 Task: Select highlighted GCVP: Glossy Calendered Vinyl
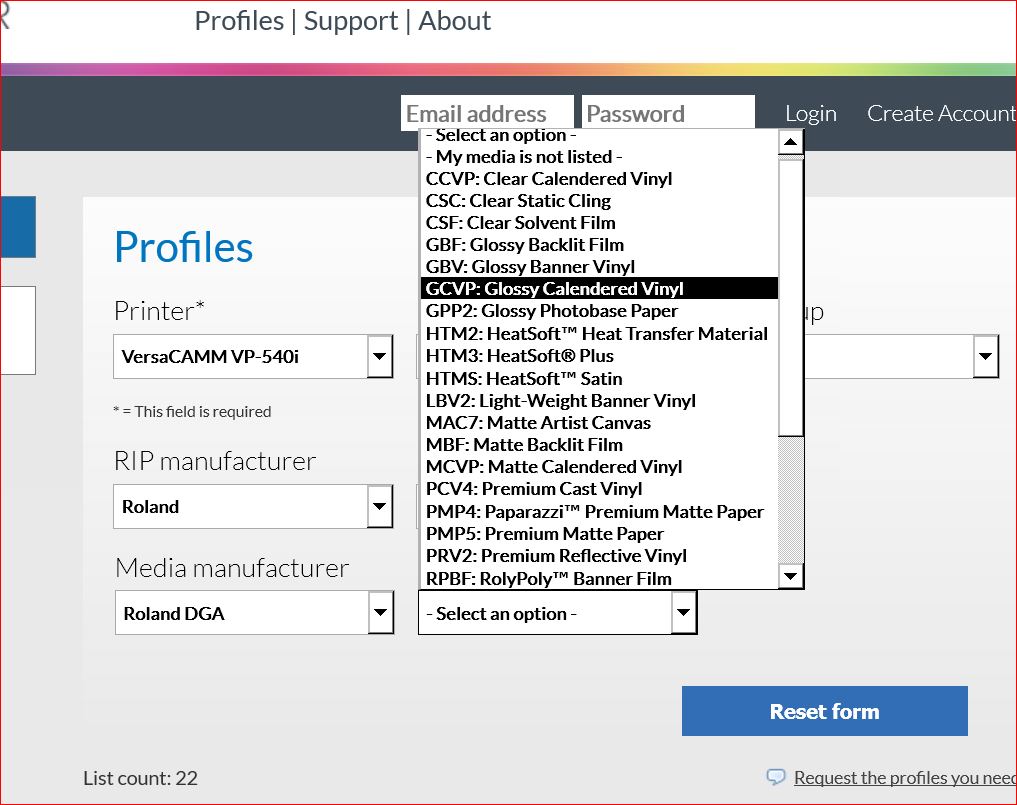click(x=599, y=289)
